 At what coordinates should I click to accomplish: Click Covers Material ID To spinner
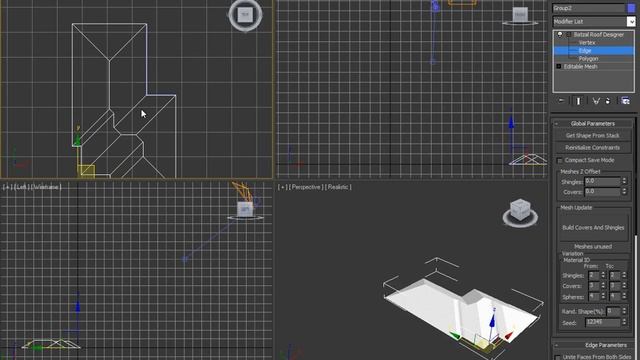click(624, 286)
